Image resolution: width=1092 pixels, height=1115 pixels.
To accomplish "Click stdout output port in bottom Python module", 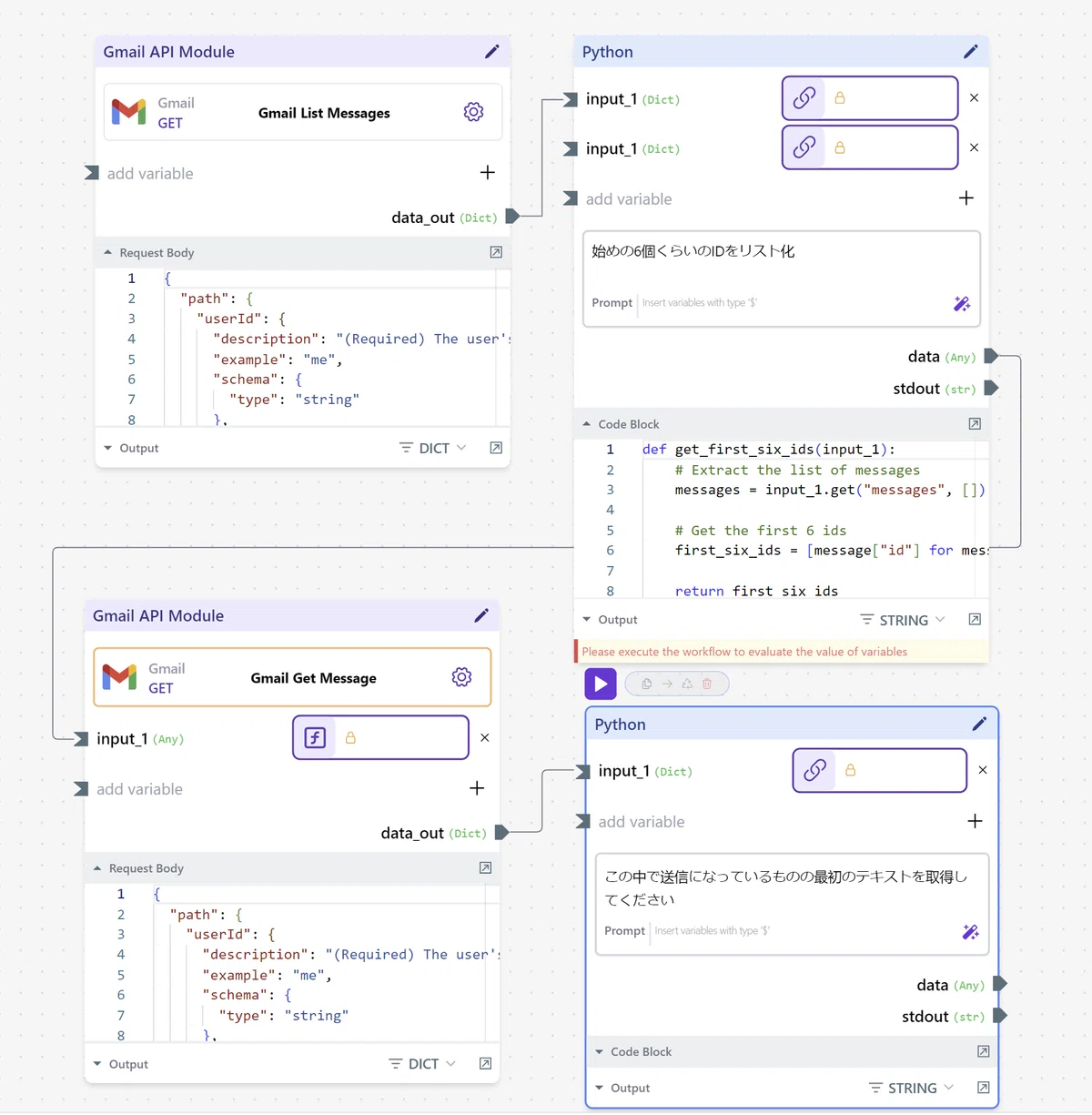I will tap(1000, 1016).
